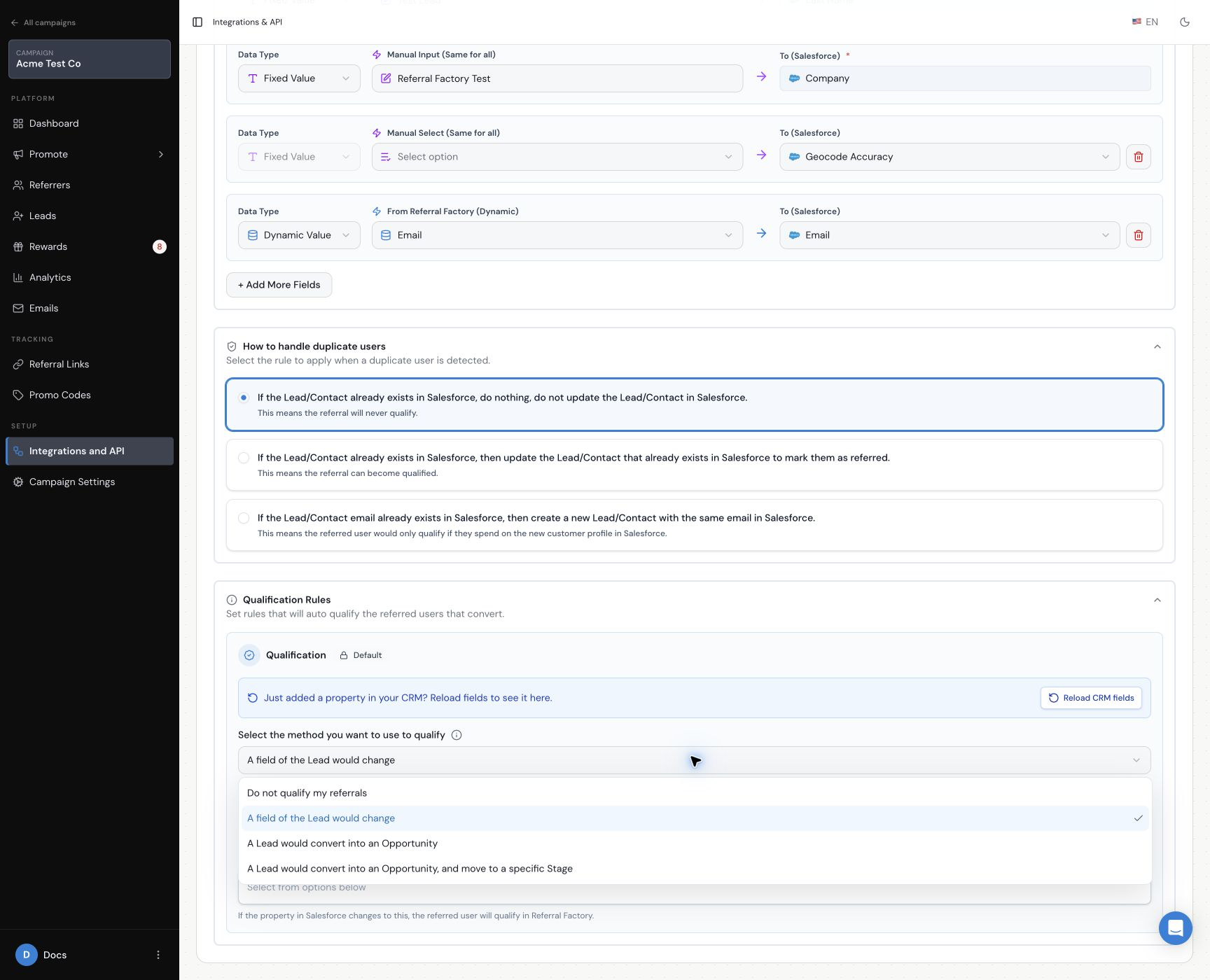Screen dimensions: 1210x980
Task: Open Campaign Settings
Action: pyautogui.click(x=90, y=482)
